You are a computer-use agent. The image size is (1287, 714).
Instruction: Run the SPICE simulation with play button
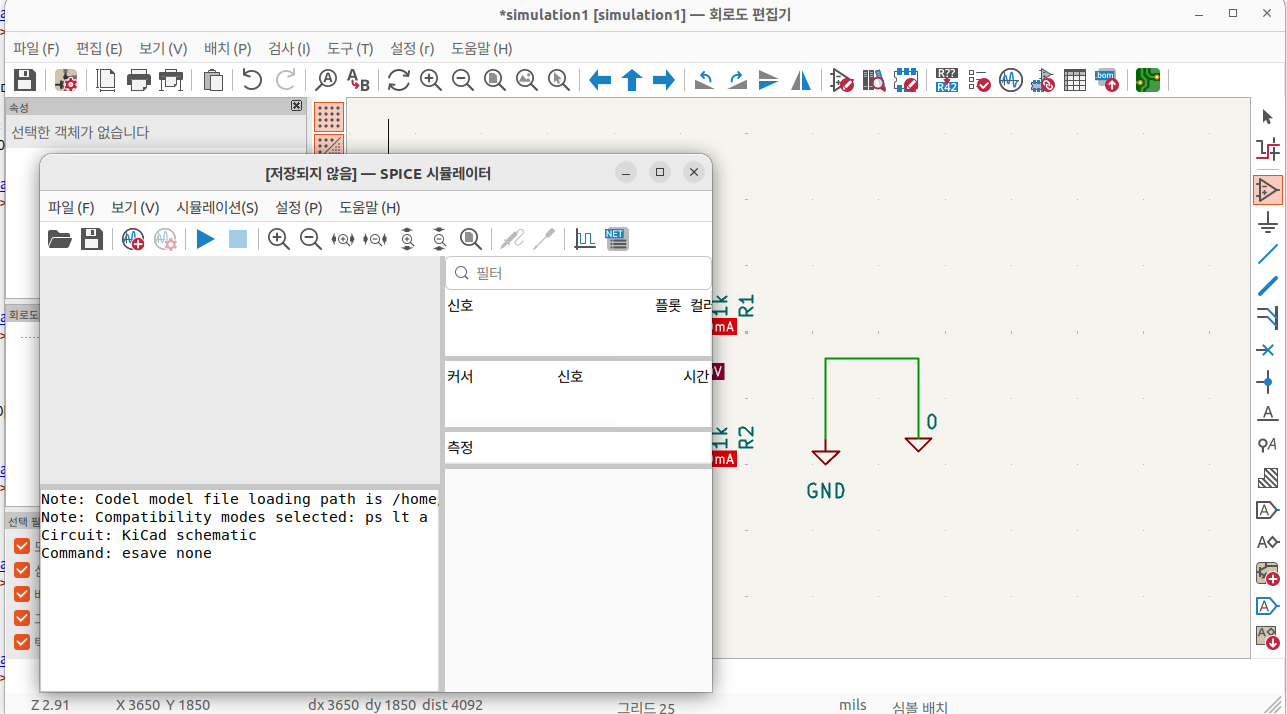click(x=205, y=239)
